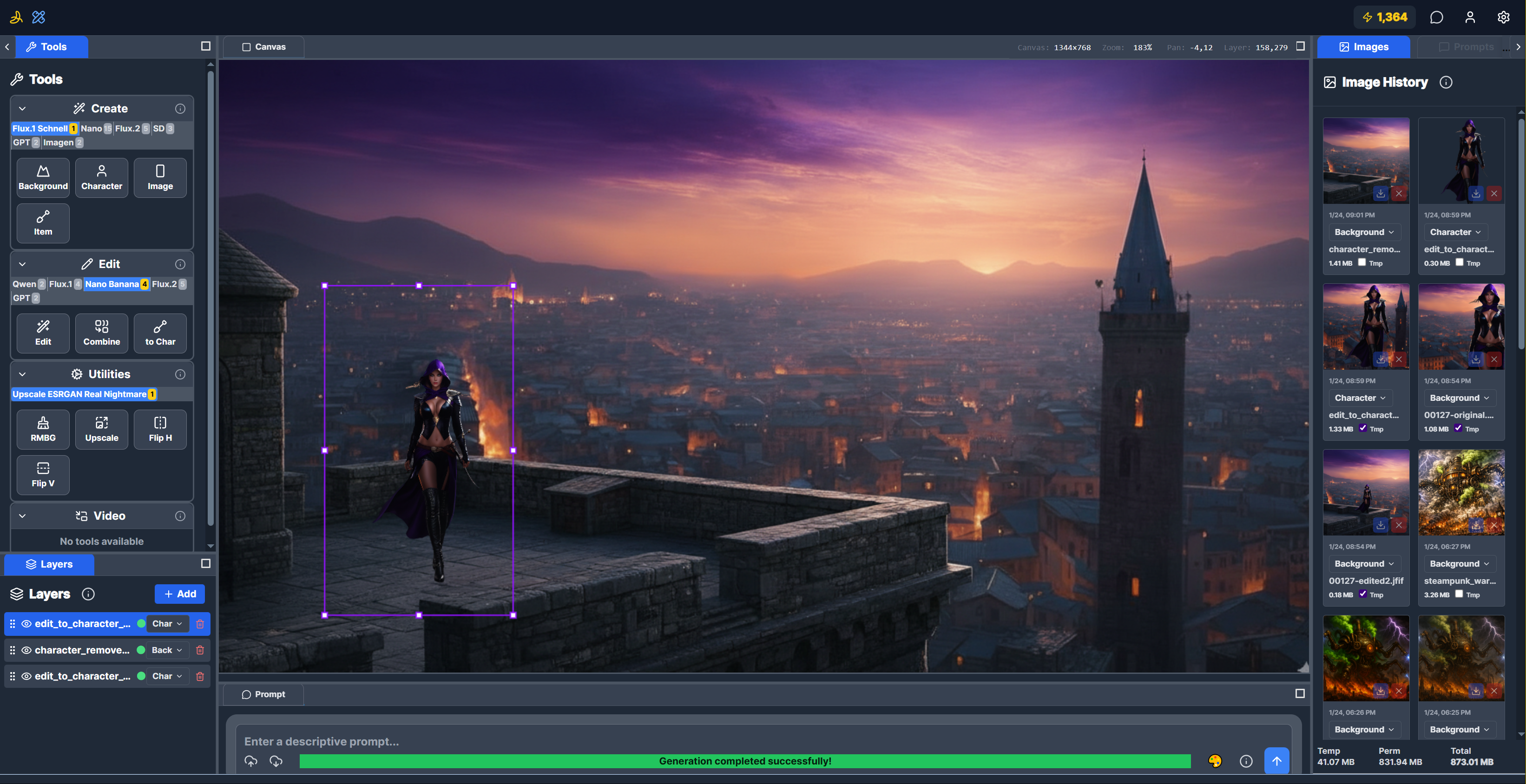Hide the character_remove layer

pos(26,650)
